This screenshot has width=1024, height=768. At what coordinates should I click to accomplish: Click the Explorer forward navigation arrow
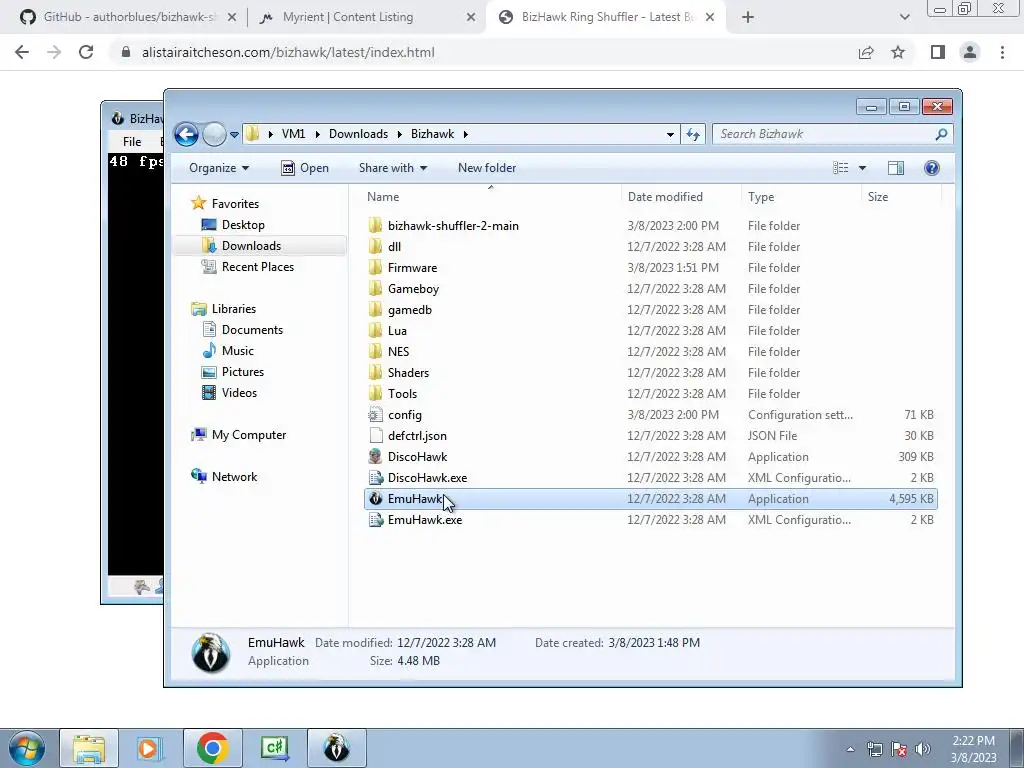[x=214, y=135]
